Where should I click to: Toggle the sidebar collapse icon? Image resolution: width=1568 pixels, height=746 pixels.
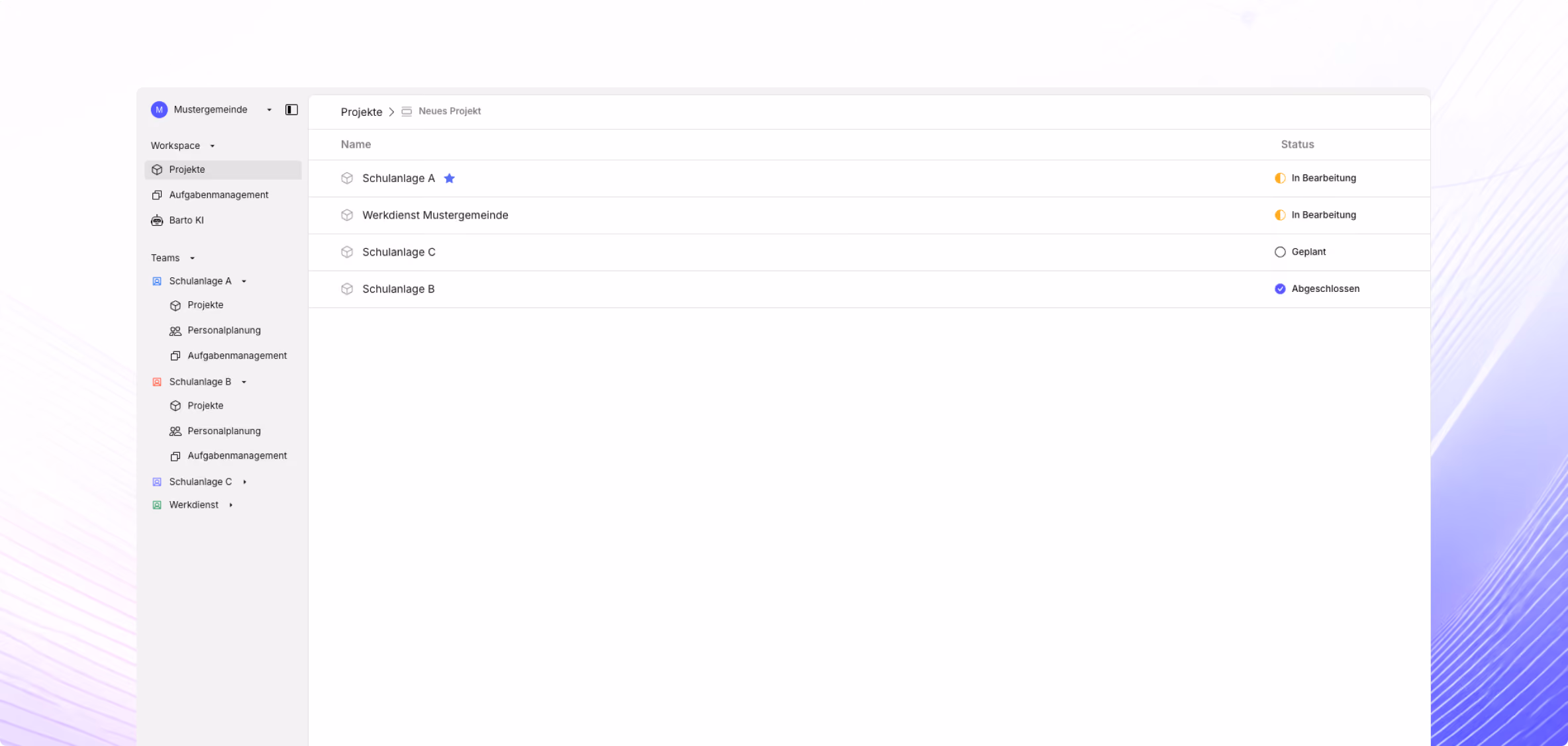click(291, 110)
